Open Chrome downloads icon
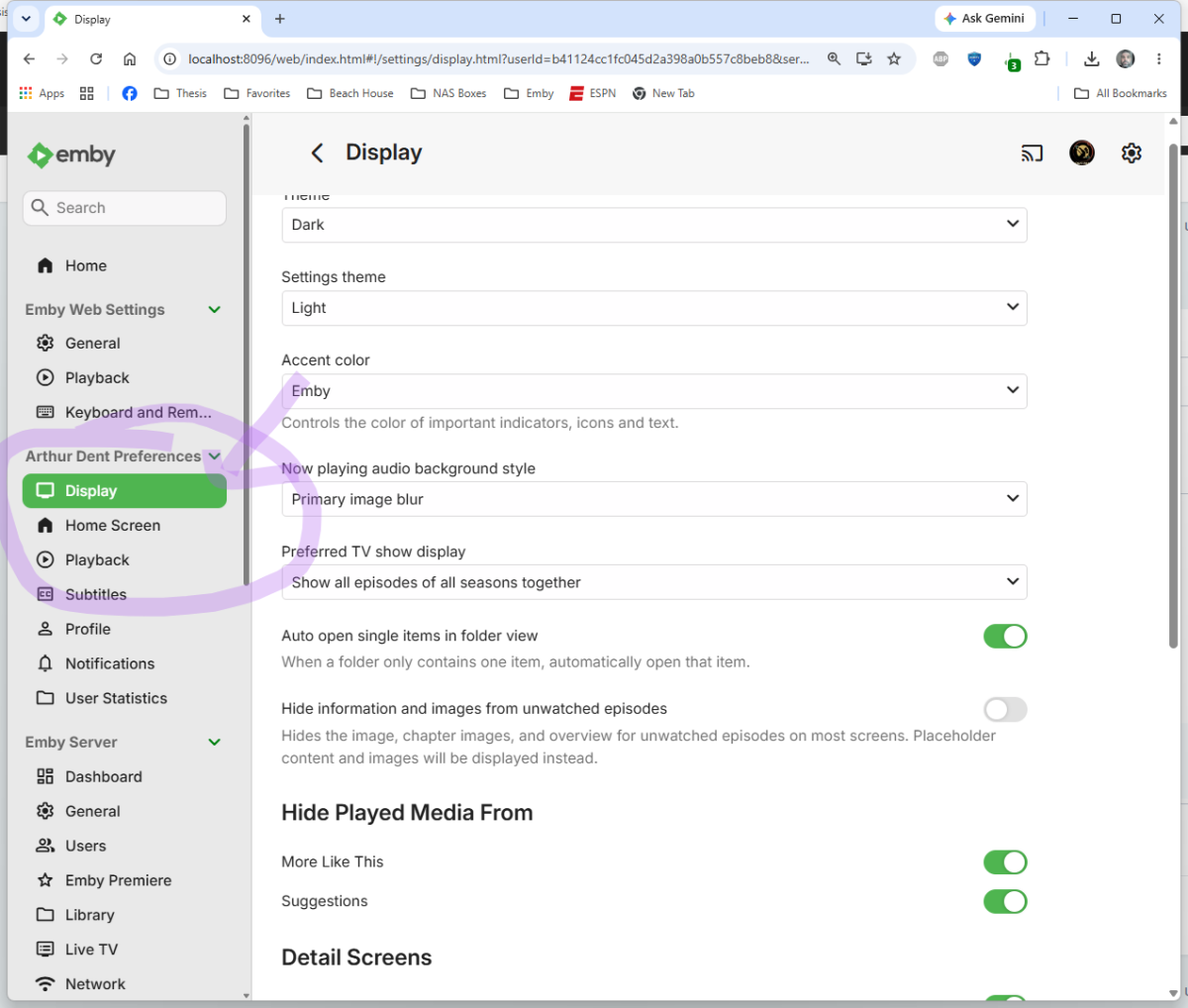 pos(1091,59)
